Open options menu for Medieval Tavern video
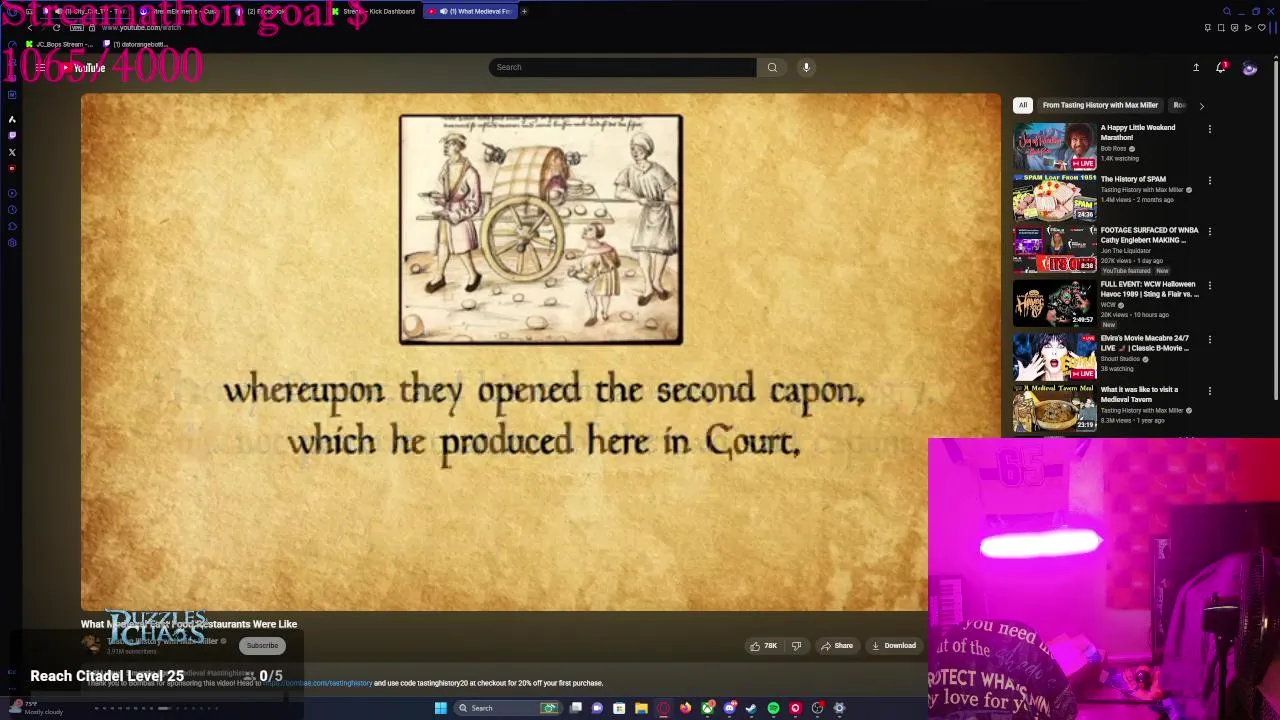 [1209, 391]
